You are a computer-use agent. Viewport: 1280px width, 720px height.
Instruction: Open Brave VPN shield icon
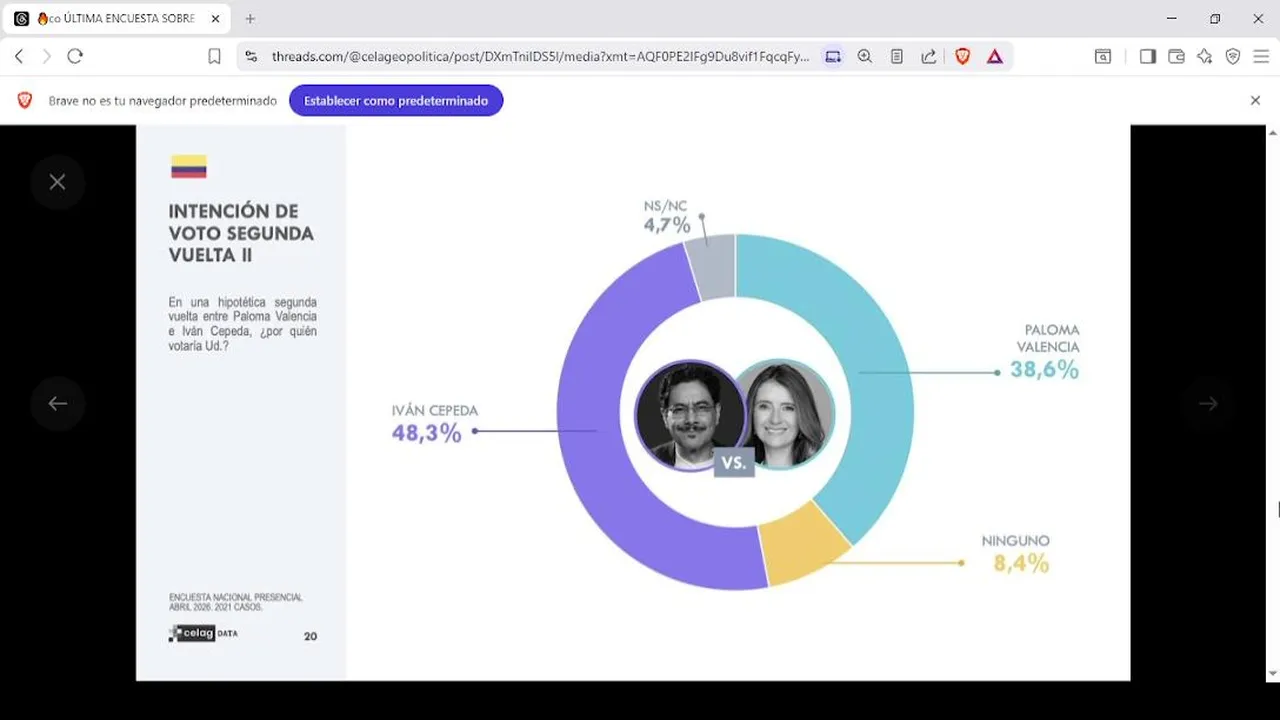(1233, 57)
